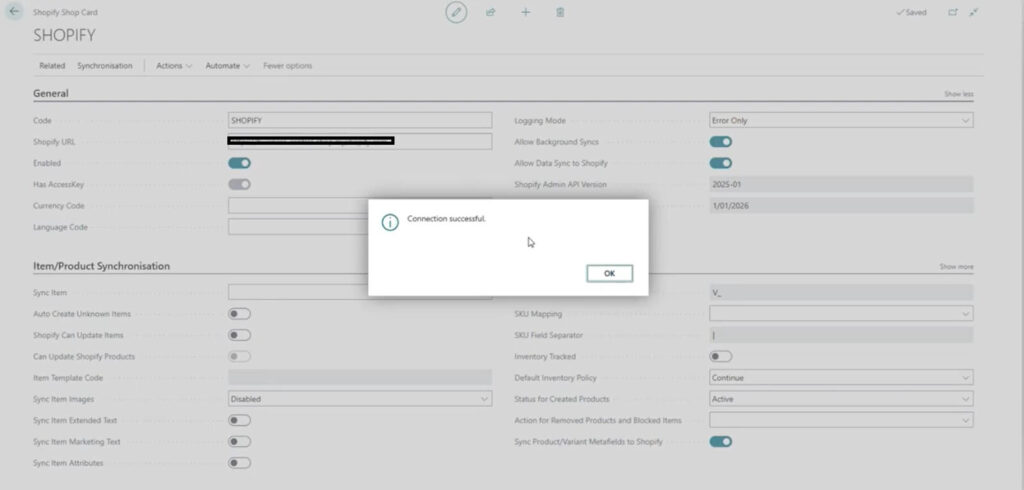Click the plus new record icon
This screenshot has height=490, width=1024.
526,12
